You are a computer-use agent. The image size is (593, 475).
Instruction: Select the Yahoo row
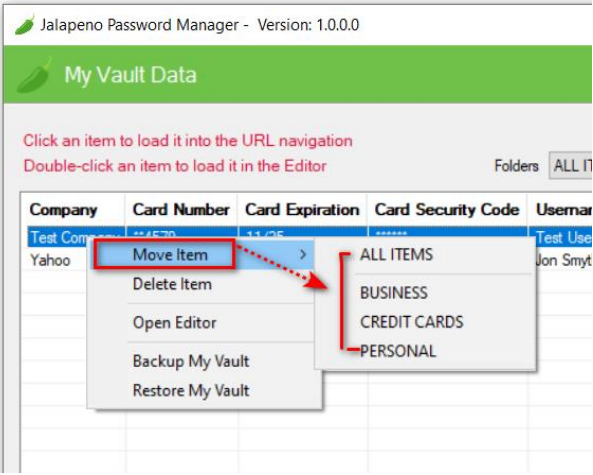(x=50, y=260)
